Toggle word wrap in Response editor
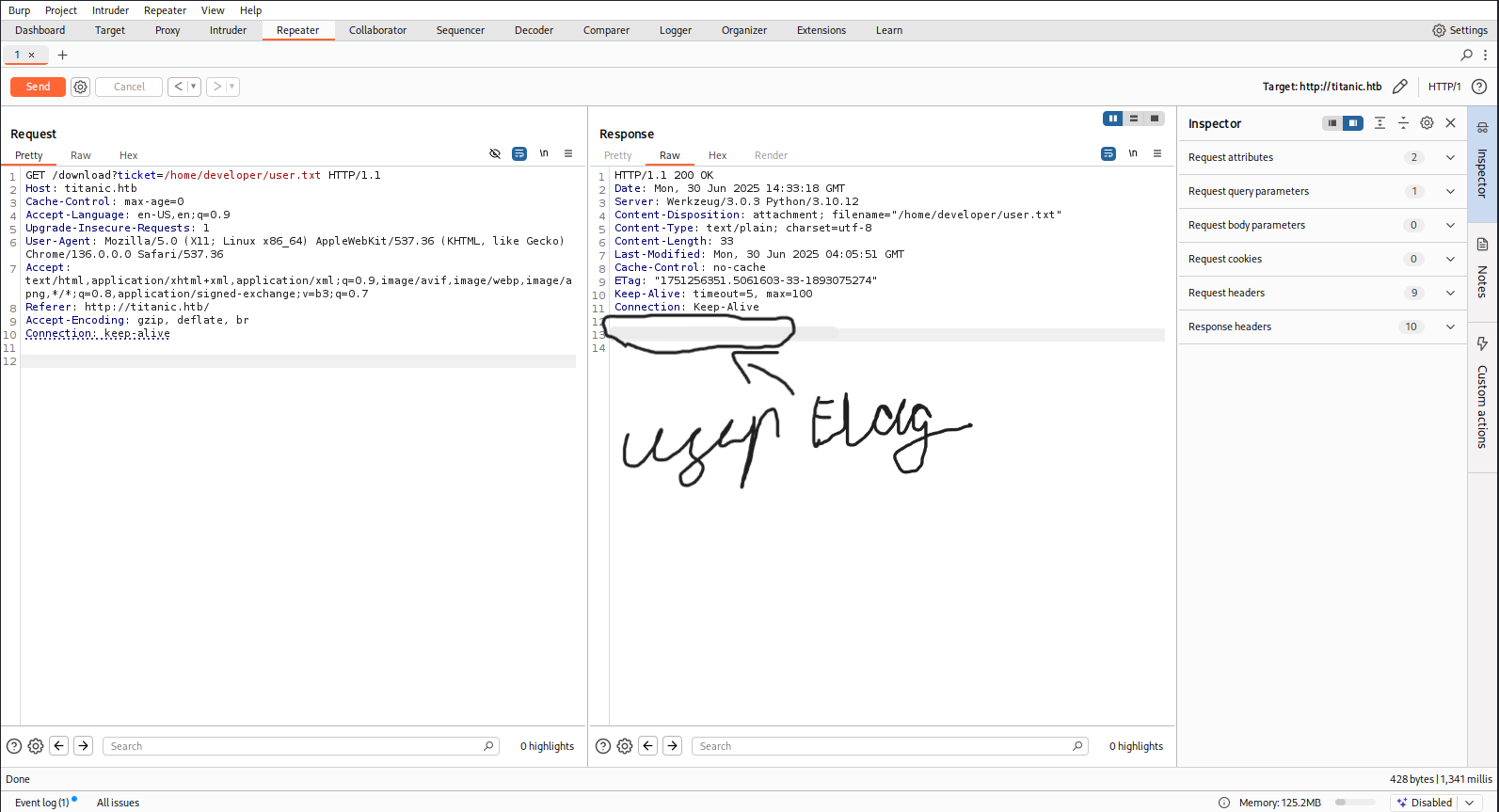1499x812 pixels. pyautogui.click(x=1108, y=153)
